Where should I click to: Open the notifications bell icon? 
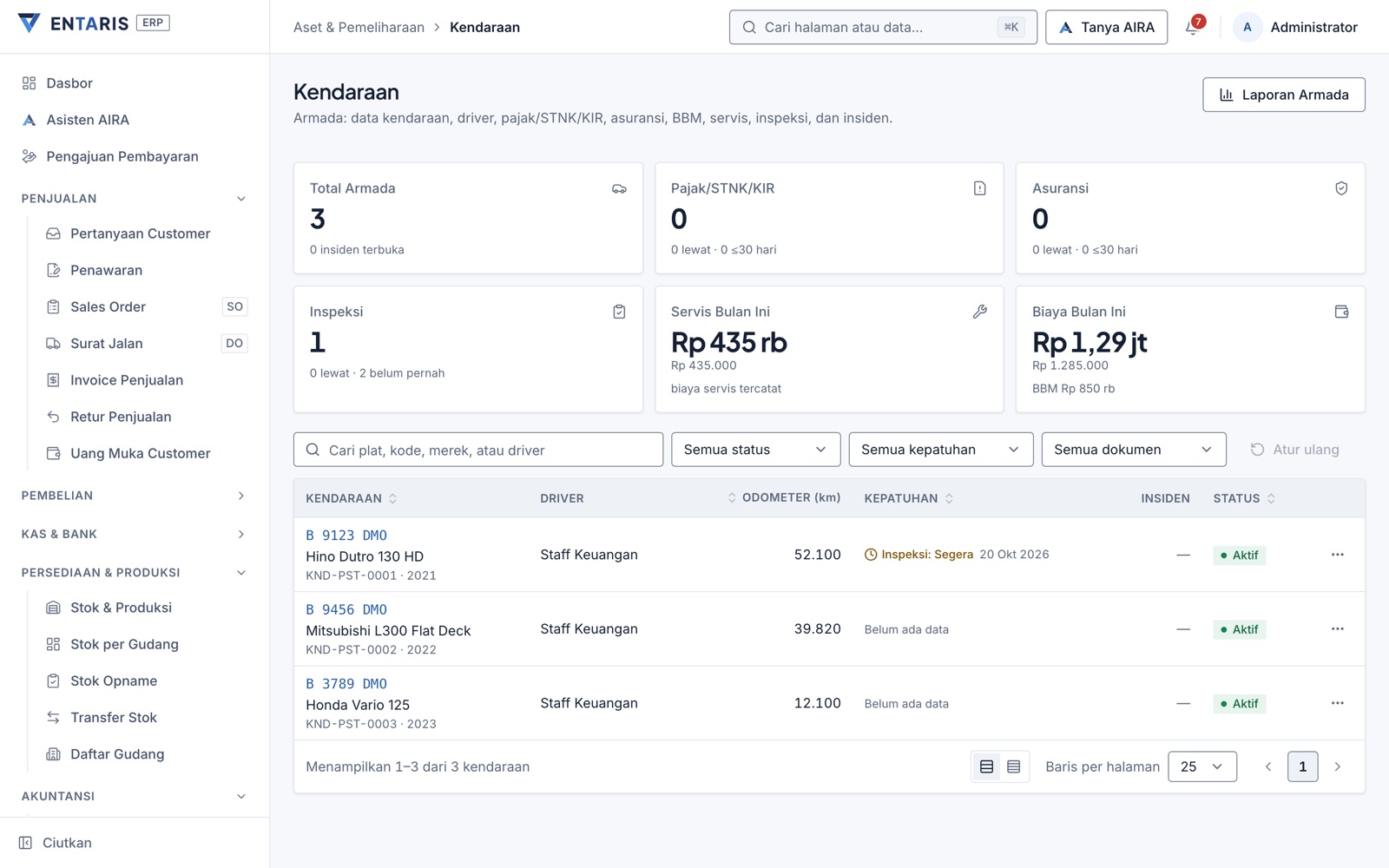[x=1193, y=27]
